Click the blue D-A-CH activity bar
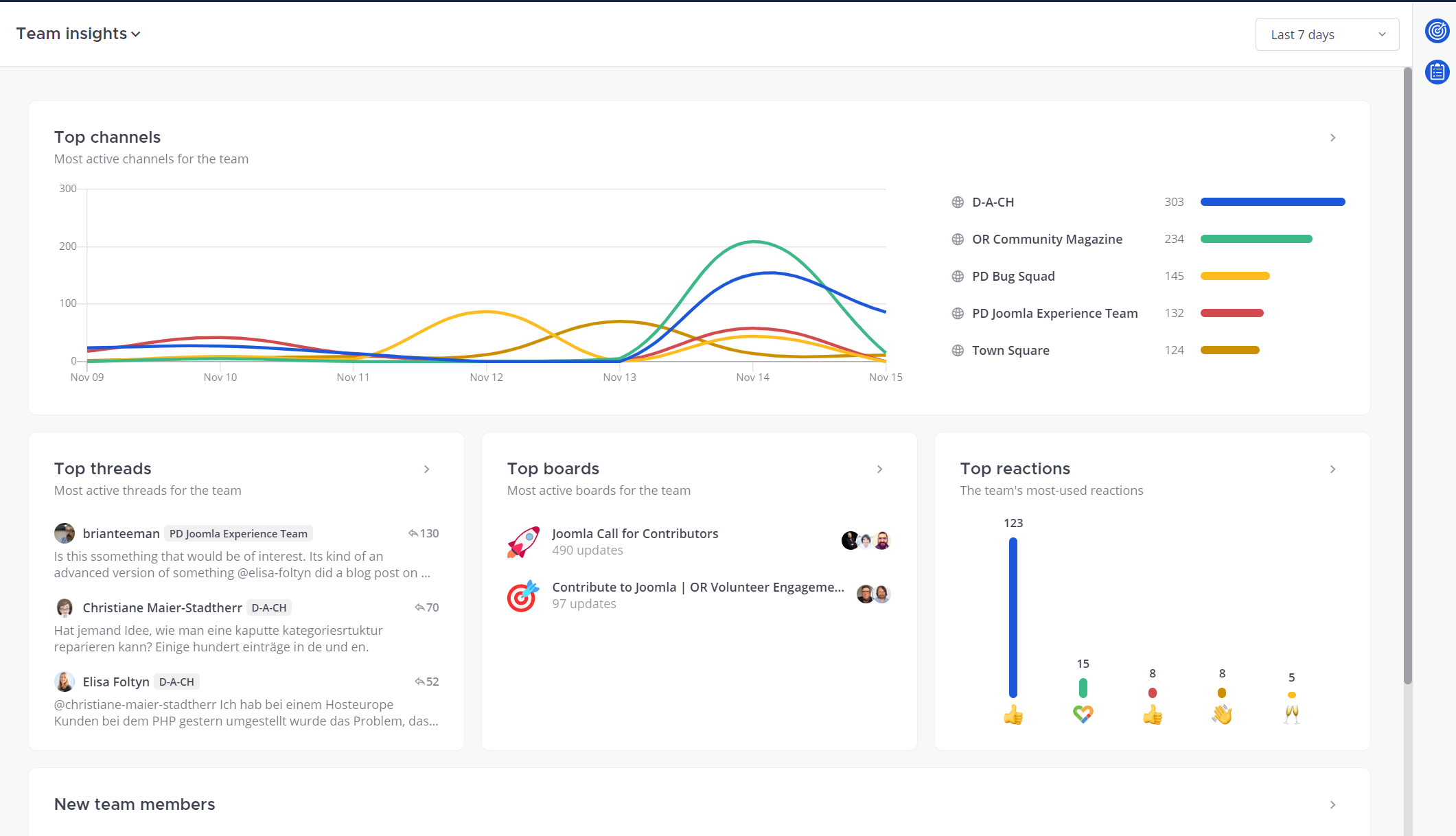1456x836 pixels. click(x=1272, y=202)
